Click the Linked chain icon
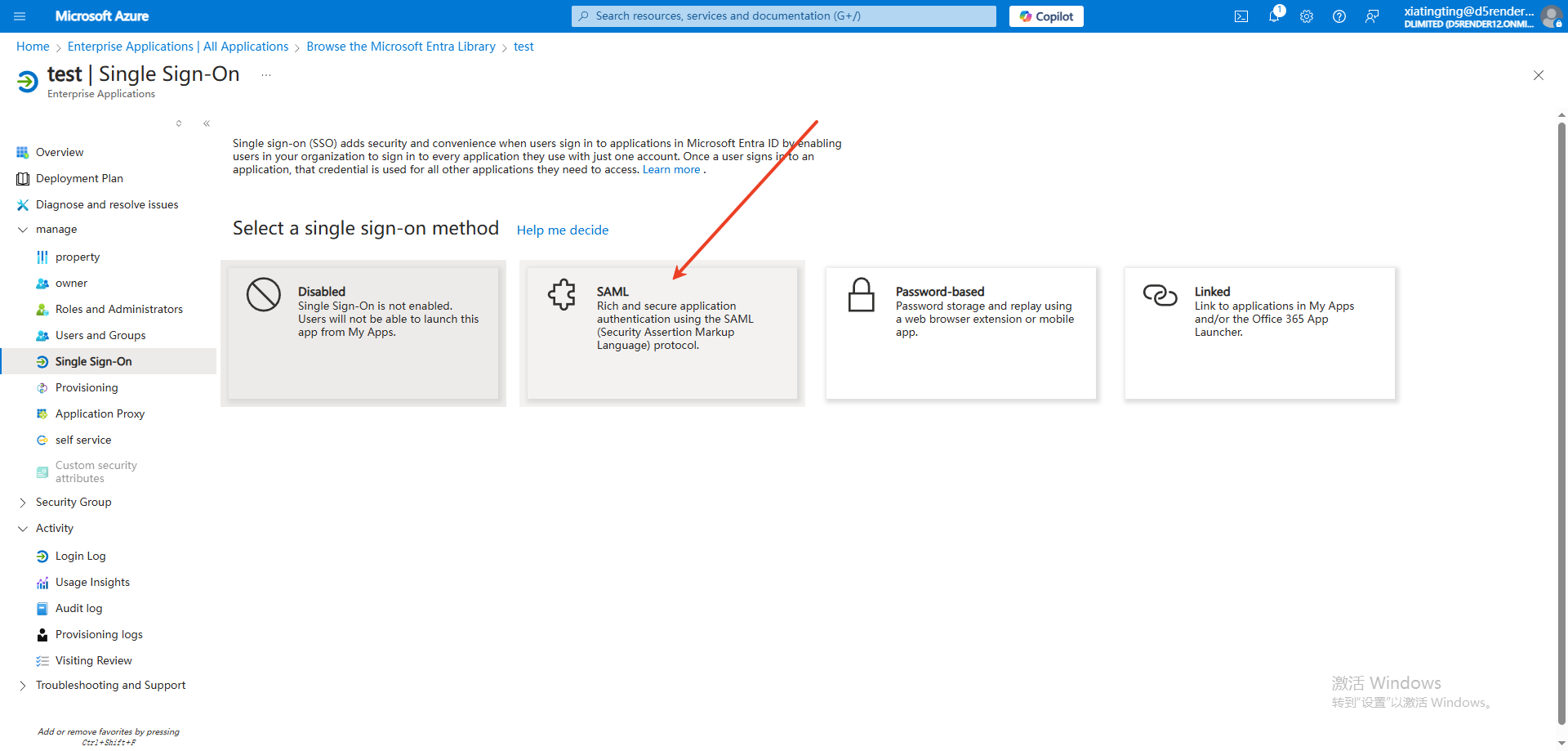This screenshot has width=1568, height=751. click(x=1160, y=294)
